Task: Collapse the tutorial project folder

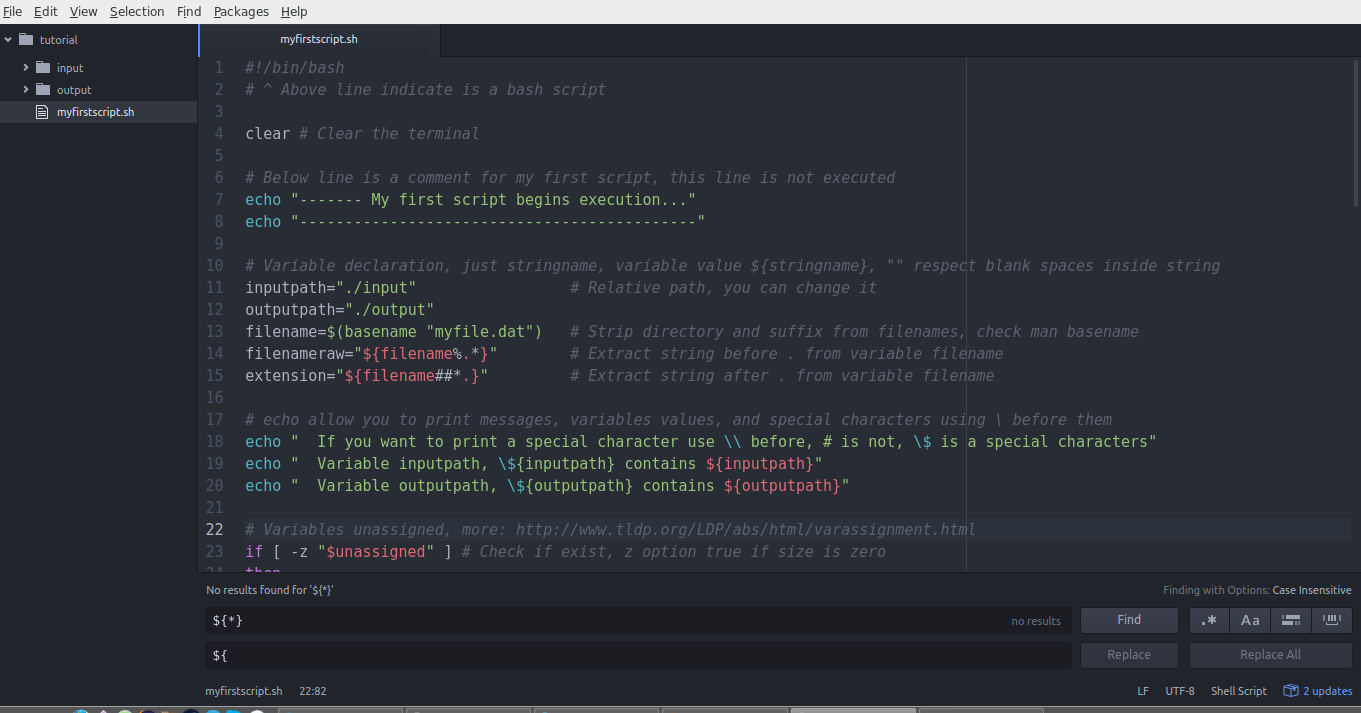Action: 8,40
